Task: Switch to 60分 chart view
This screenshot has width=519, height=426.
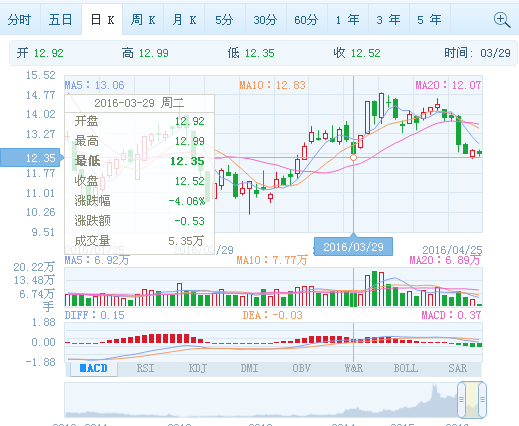Action: [x=307, y=20]
